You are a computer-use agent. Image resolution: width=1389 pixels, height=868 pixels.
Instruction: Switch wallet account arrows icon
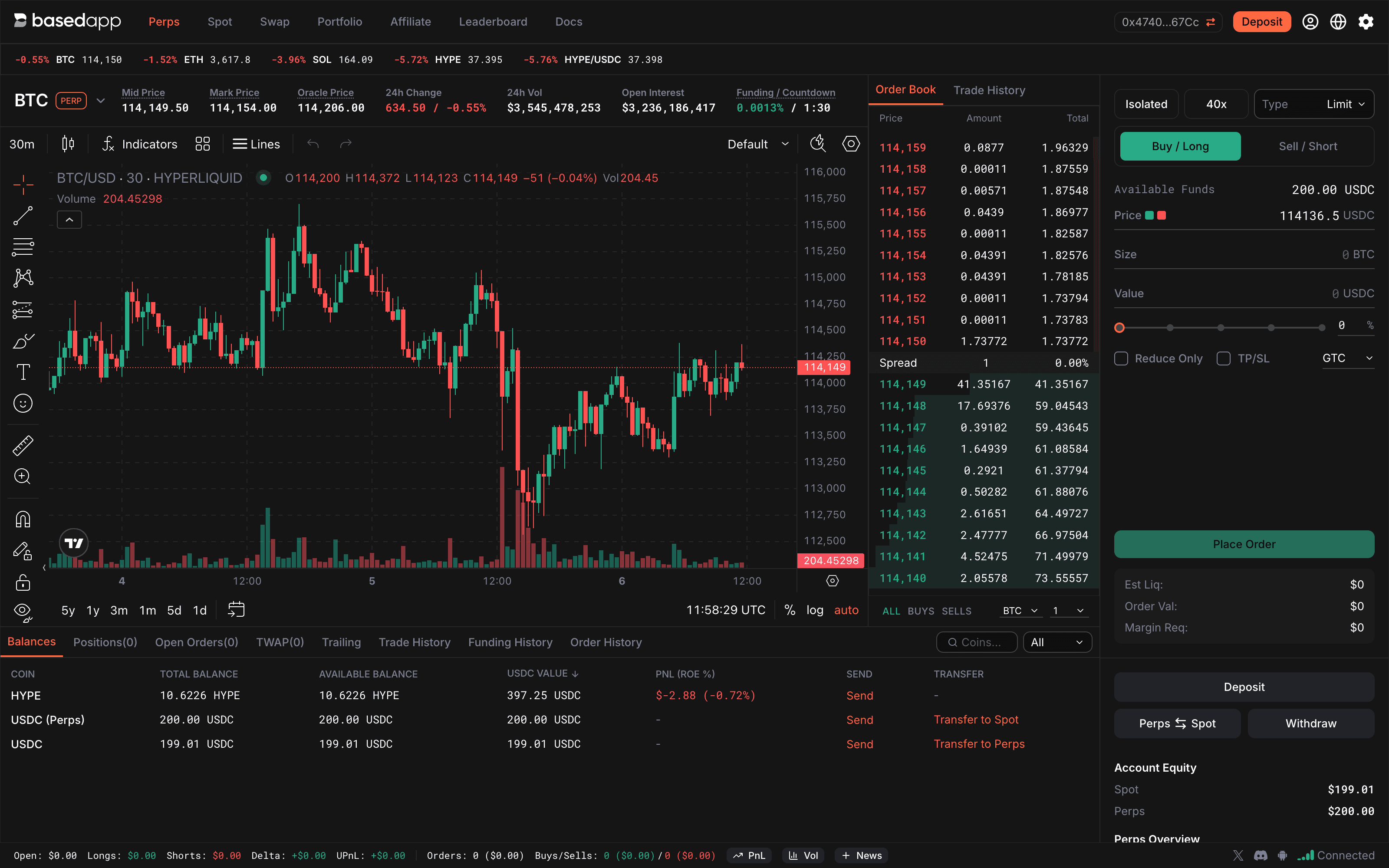pos(1211,22)
